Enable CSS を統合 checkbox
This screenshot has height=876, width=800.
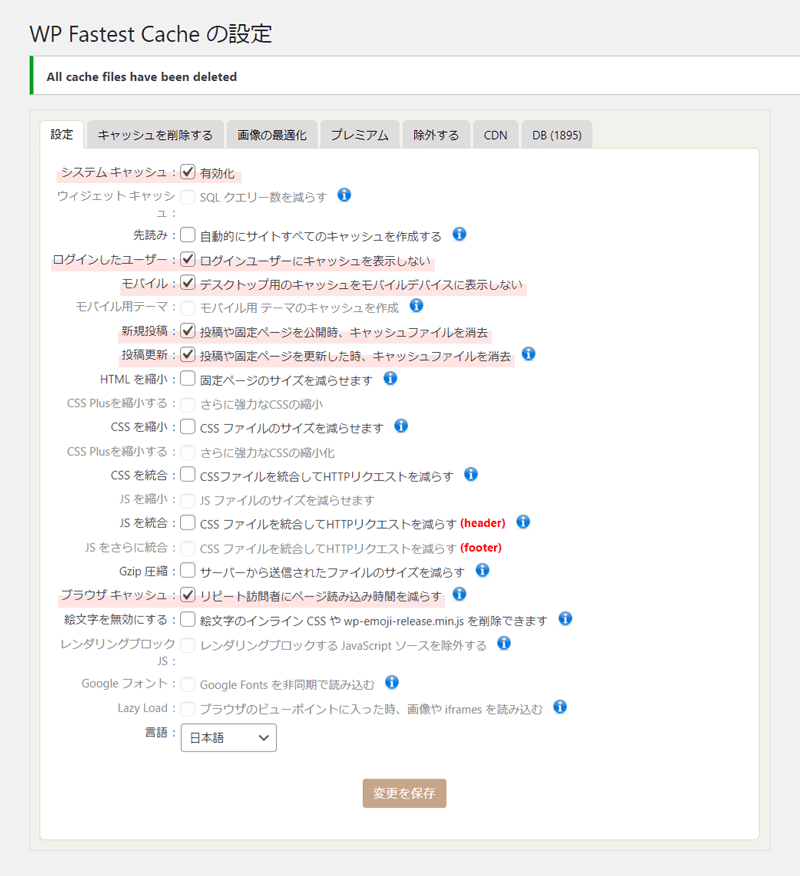click(188, 475)
